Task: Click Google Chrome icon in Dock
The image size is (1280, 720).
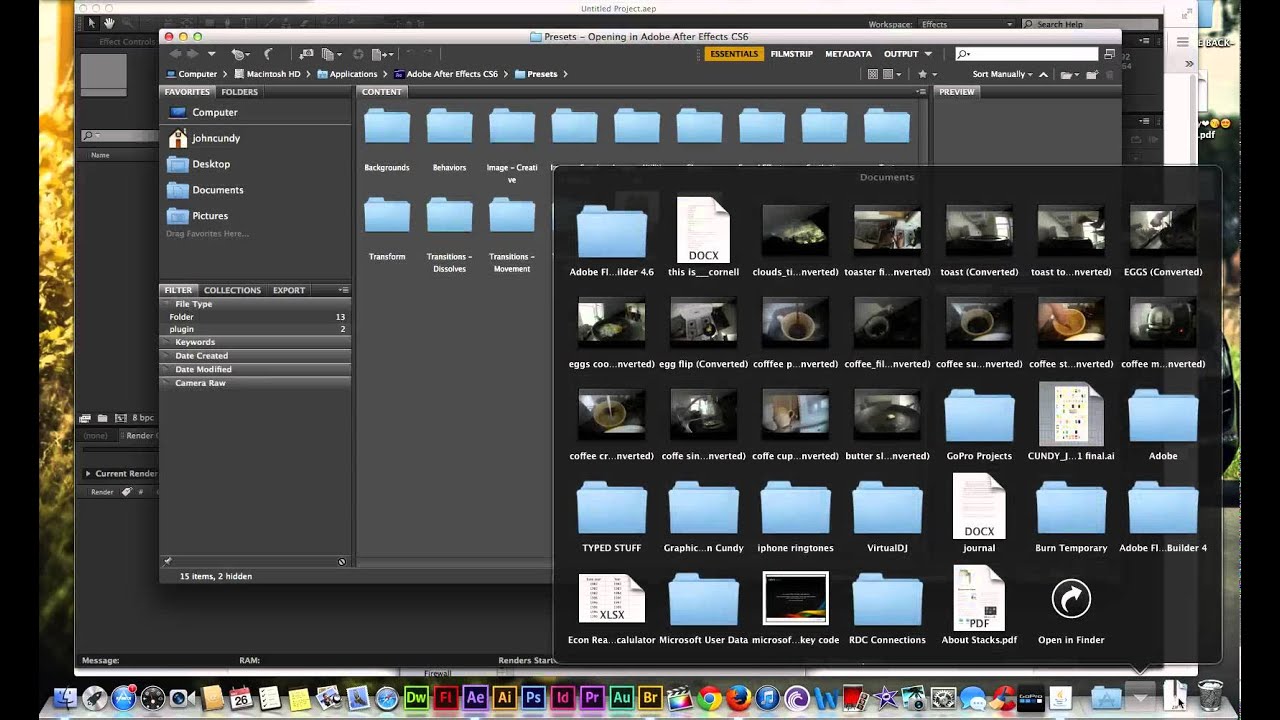Action: [709, 697]
